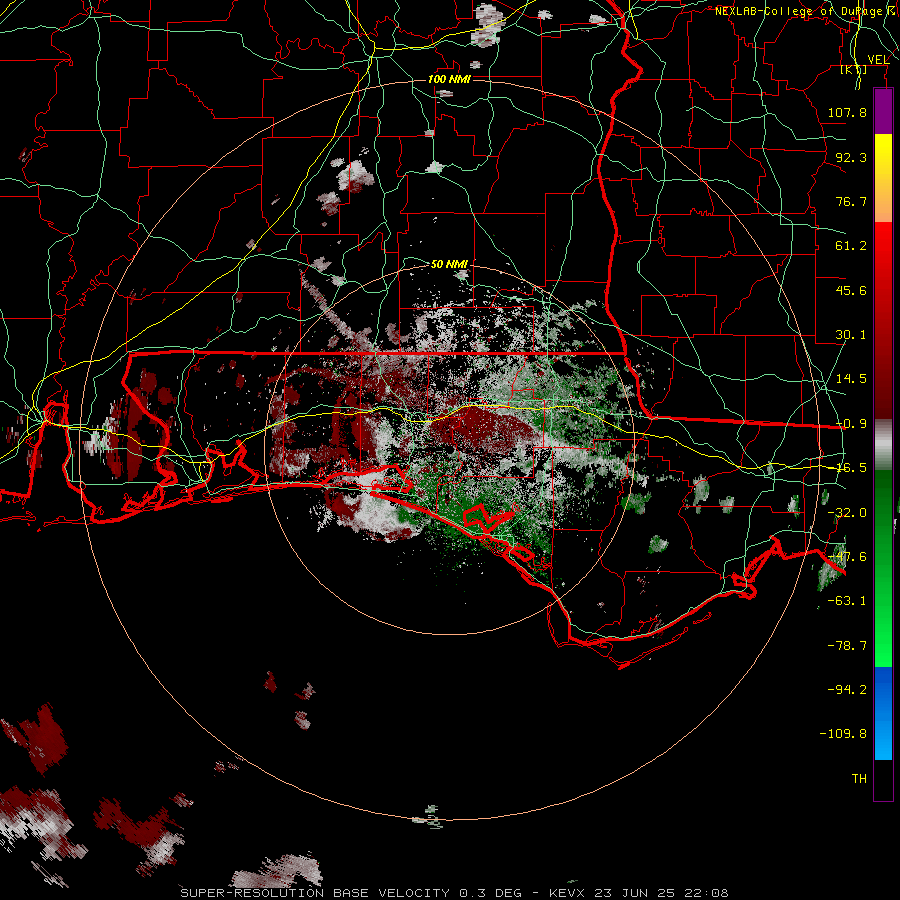Click the 76.7 value on velocity scale

tap(851, 201)
